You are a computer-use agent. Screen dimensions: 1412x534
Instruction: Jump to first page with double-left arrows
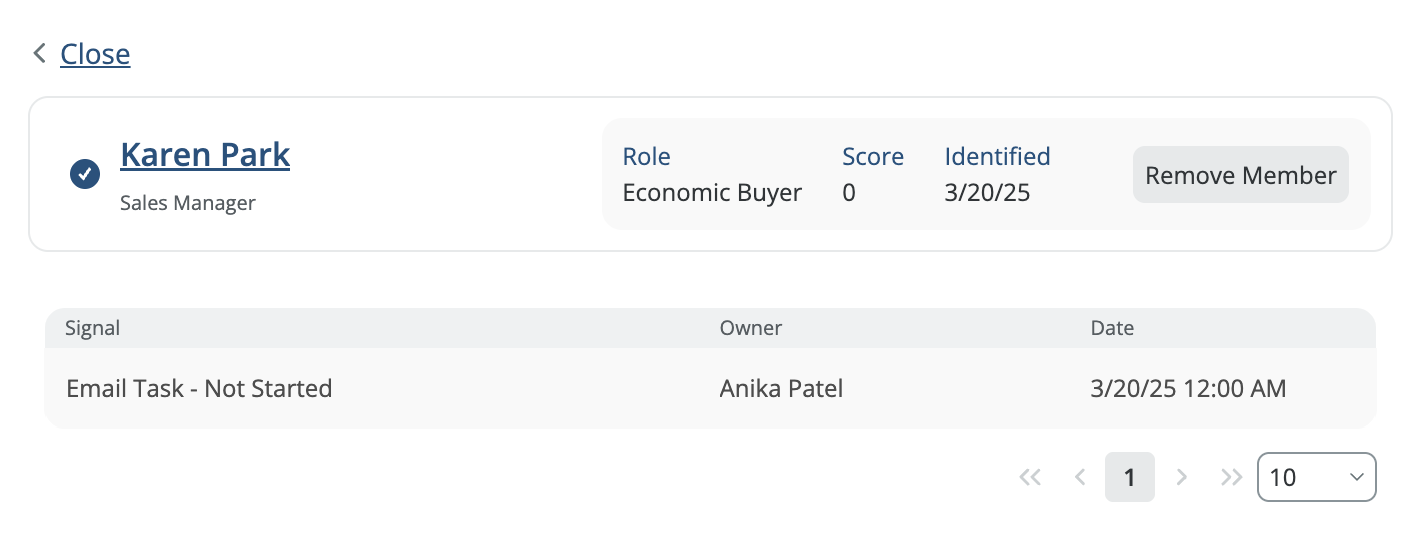pyautogui.click(x=1030, y=477)
